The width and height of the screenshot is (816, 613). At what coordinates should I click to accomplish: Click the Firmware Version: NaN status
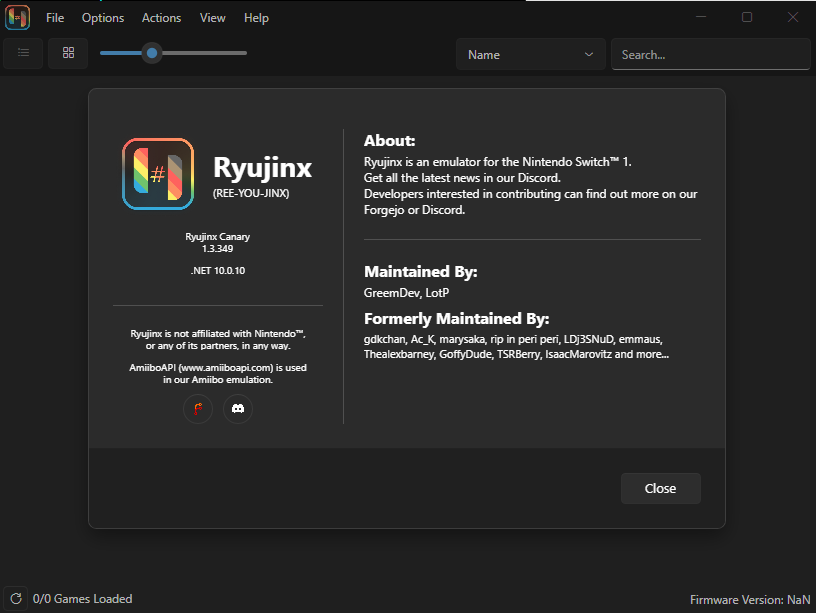click(750, 599)
